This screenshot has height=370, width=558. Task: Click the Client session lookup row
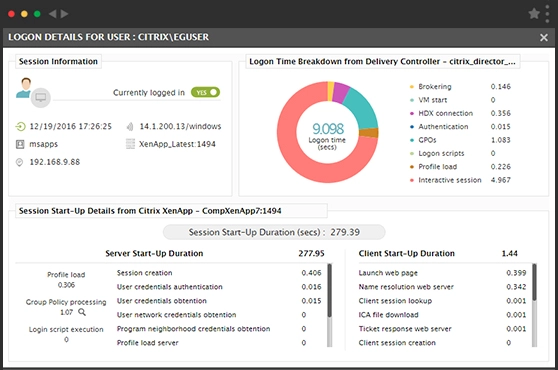[442, 301]
